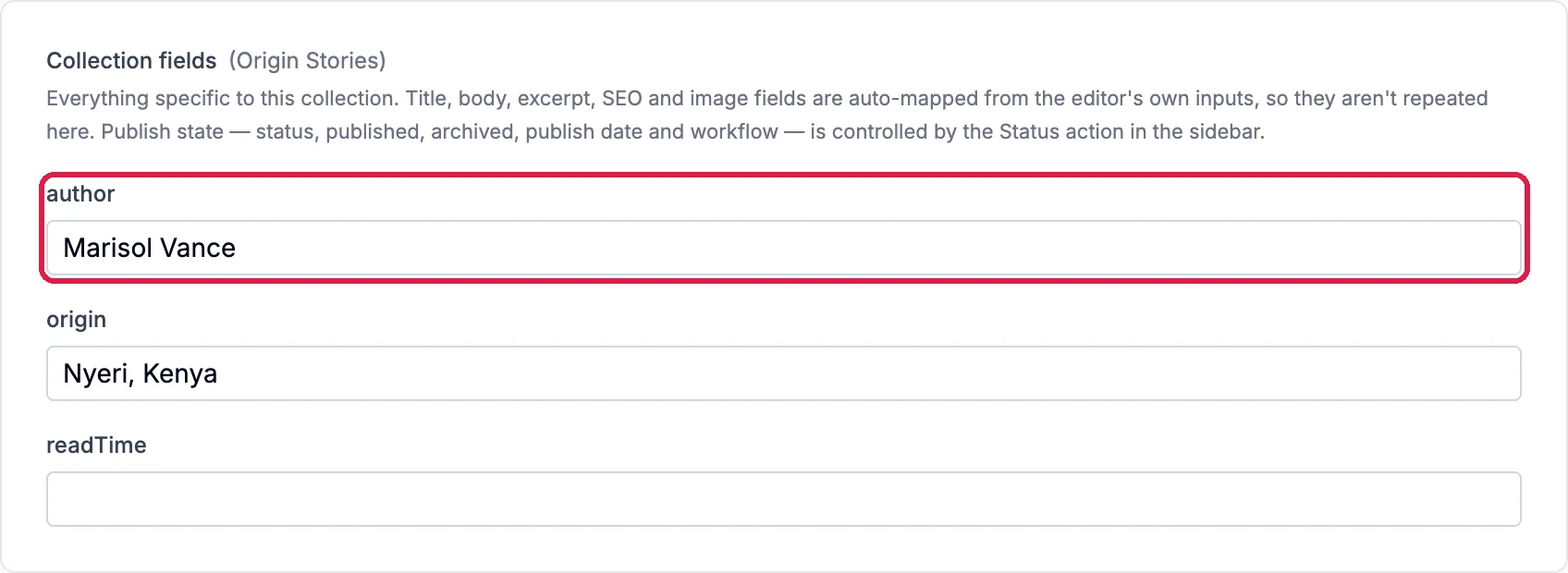
Task: Place cursor on the Marisol Vance text
Action: [149, 248]
